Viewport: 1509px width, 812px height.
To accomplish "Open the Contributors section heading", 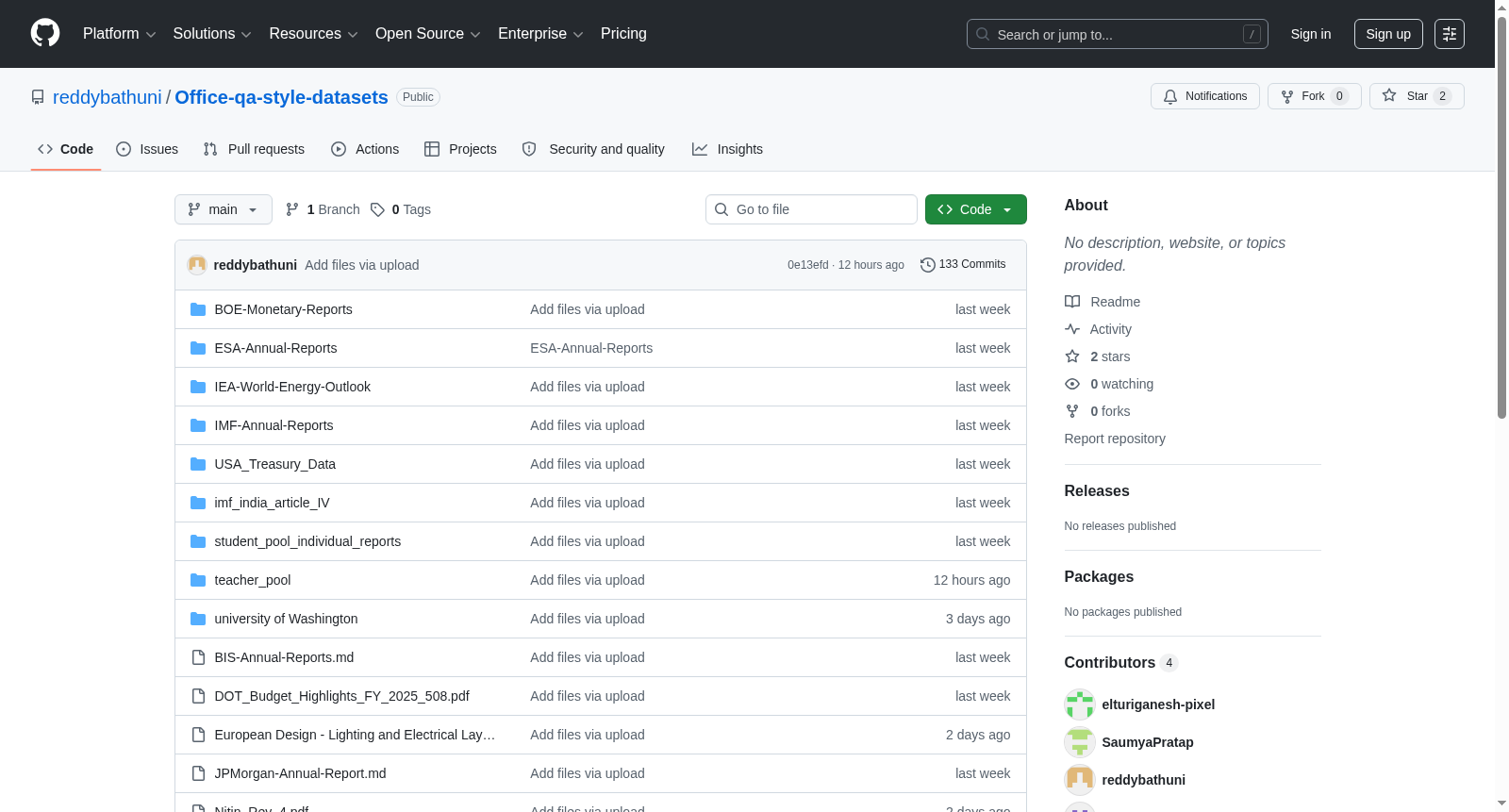I will point(1120,663).
